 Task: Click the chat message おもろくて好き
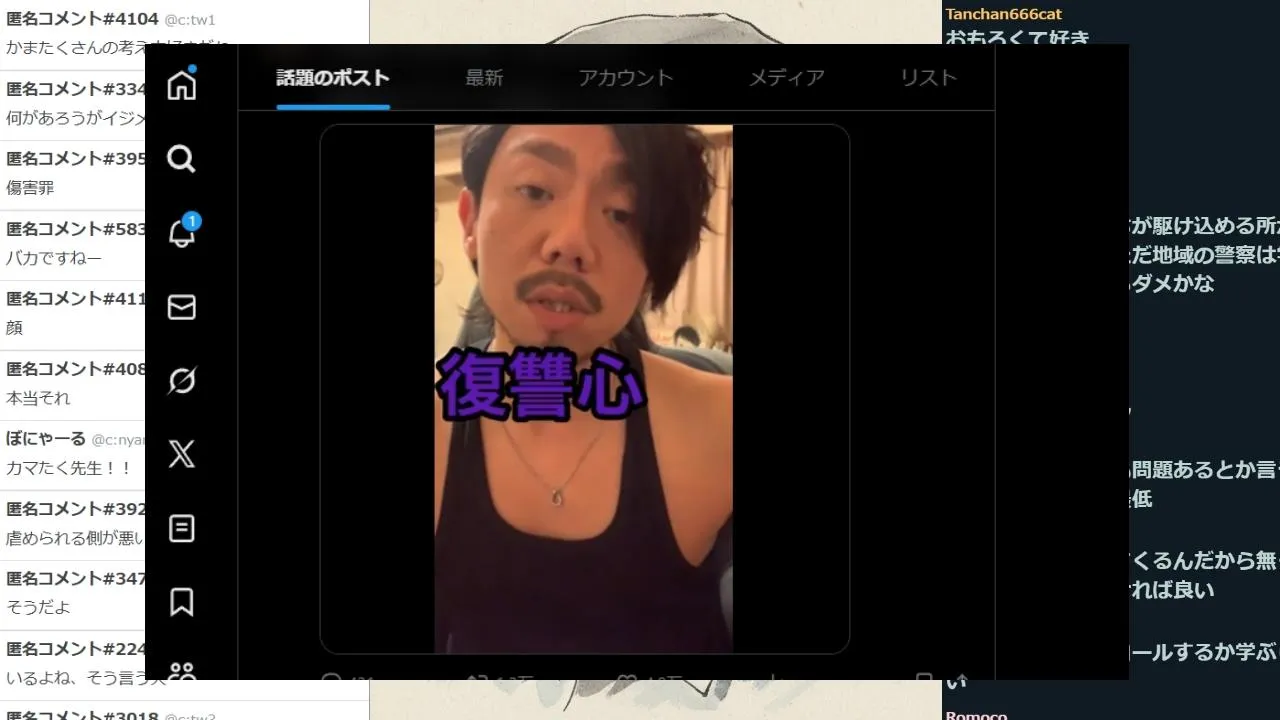tap(1018, 38)
